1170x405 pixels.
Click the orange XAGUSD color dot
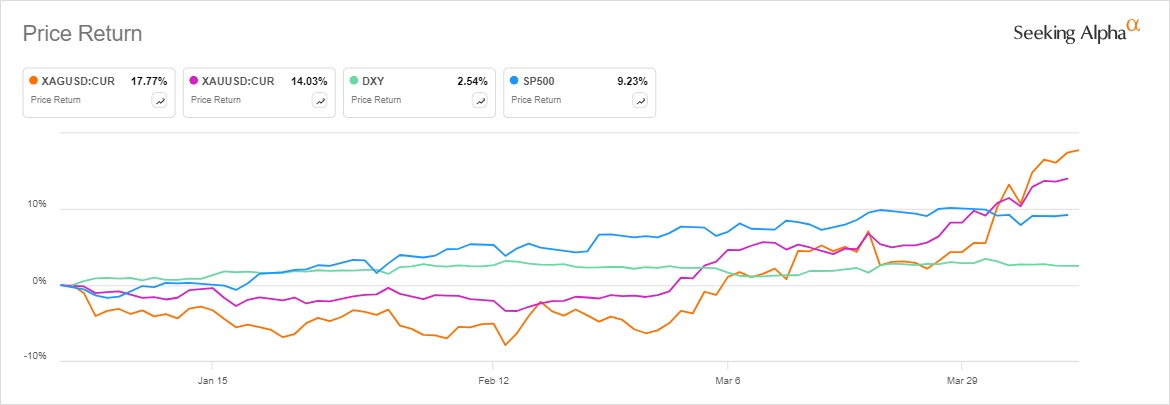[34, 80]
